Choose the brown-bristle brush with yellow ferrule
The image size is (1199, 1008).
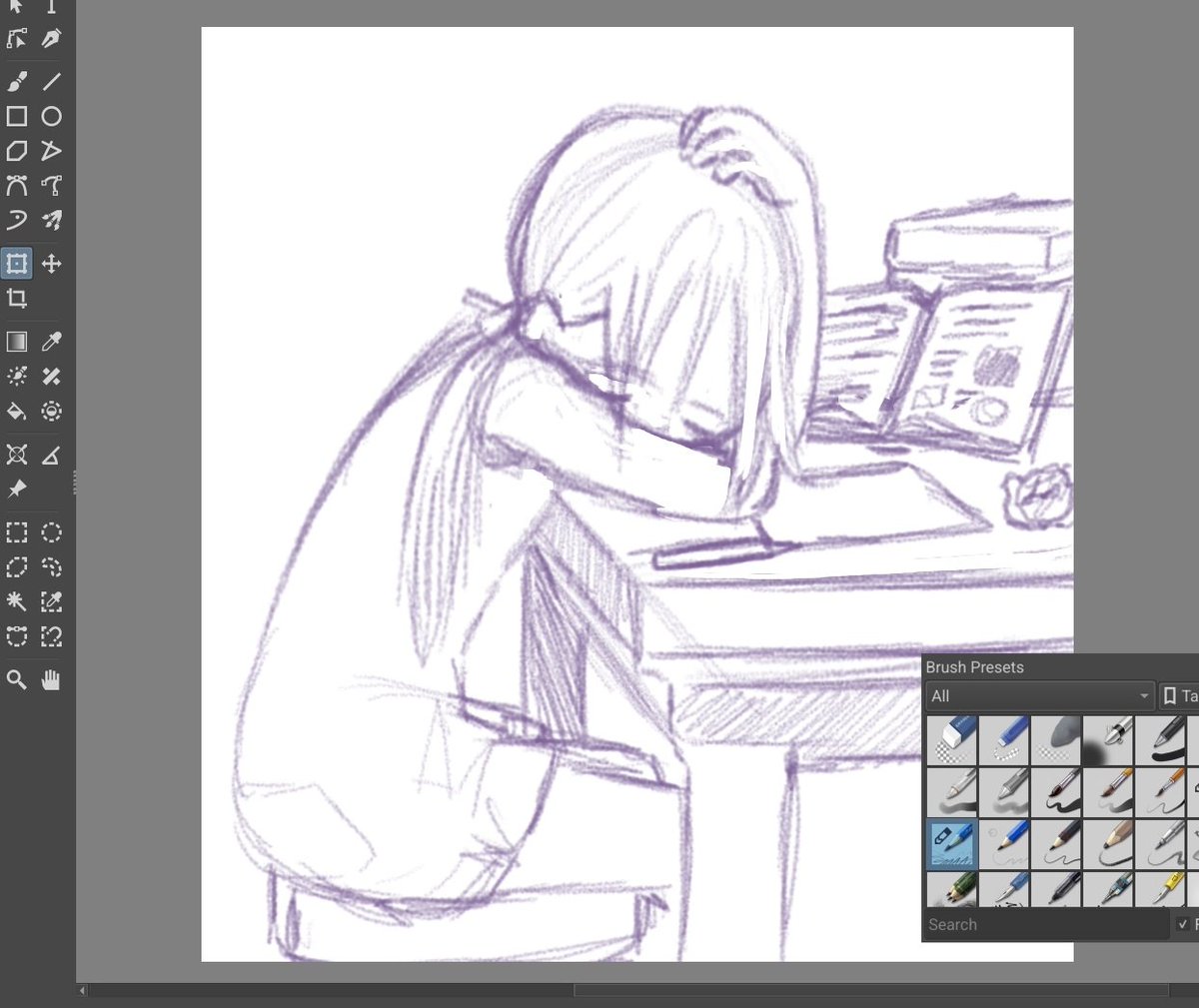(1108, 792)
